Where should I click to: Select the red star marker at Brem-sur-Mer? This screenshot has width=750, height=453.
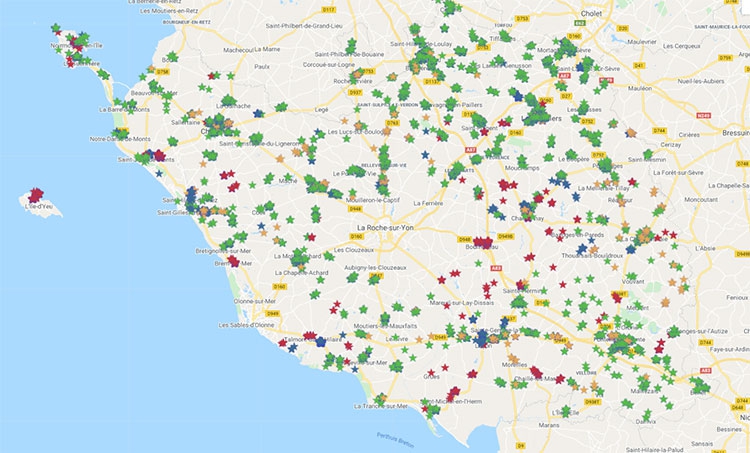[x=233, y=261]
